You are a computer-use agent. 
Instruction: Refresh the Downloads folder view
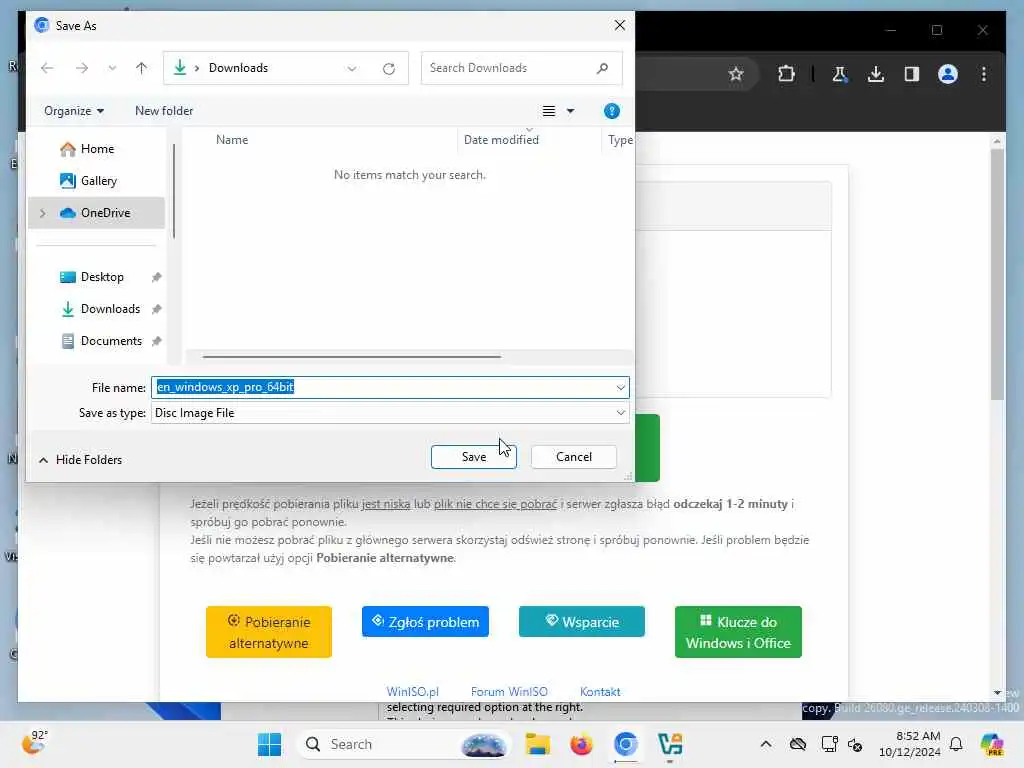[x=389, y=69]
